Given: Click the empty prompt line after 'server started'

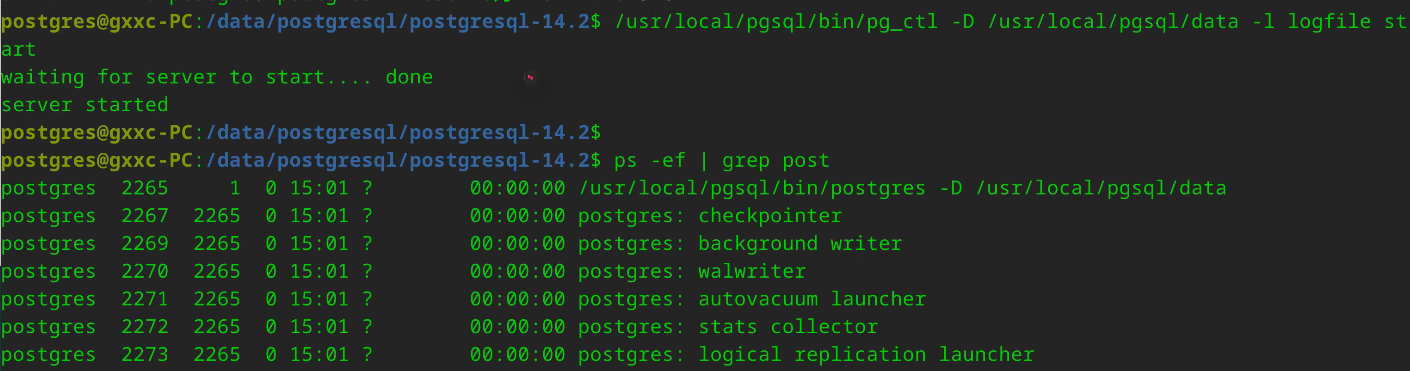Looking at the screenshot, I should [300, 132].
